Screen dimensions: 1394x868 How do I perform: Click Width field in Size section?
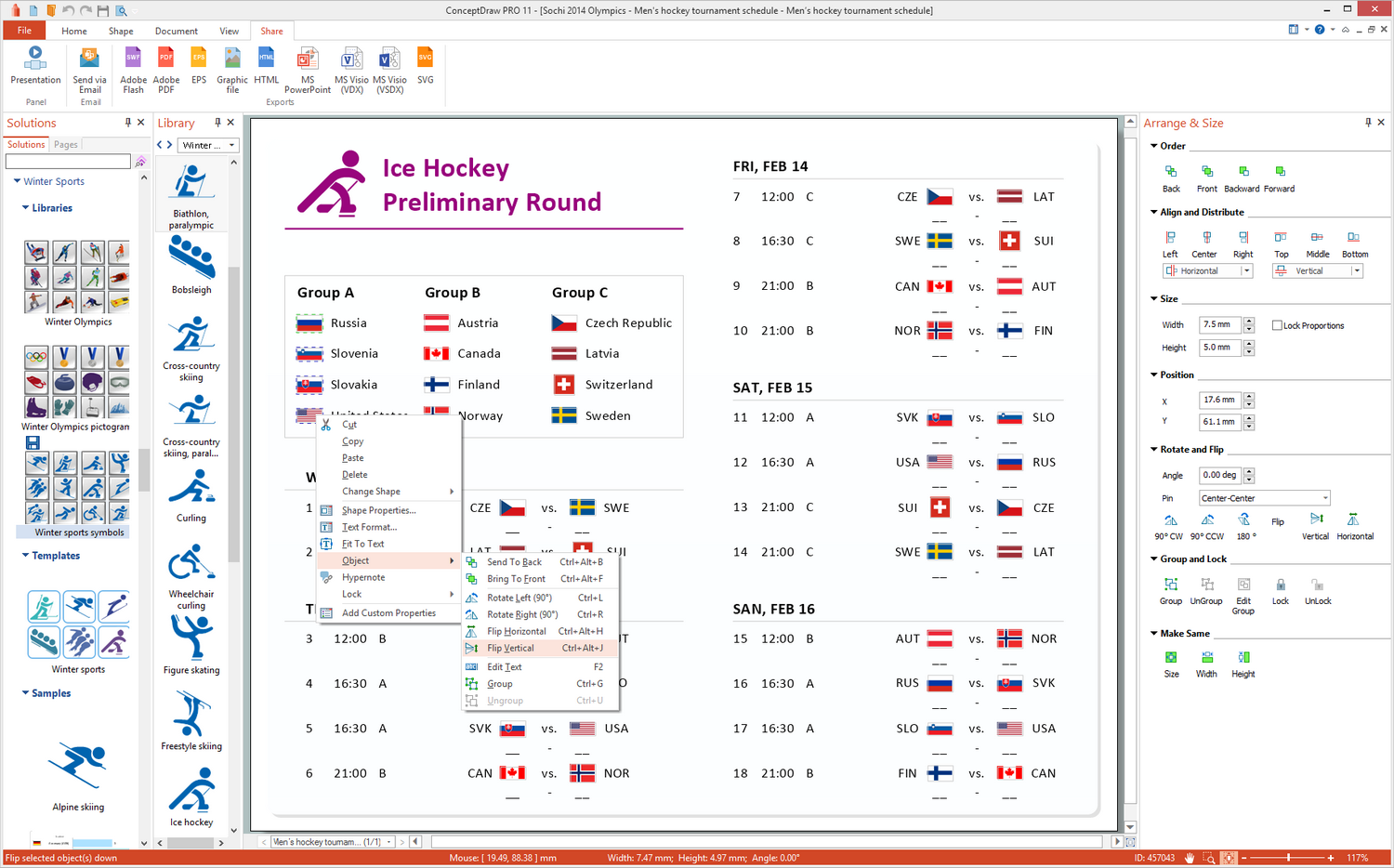point(1220,325)
